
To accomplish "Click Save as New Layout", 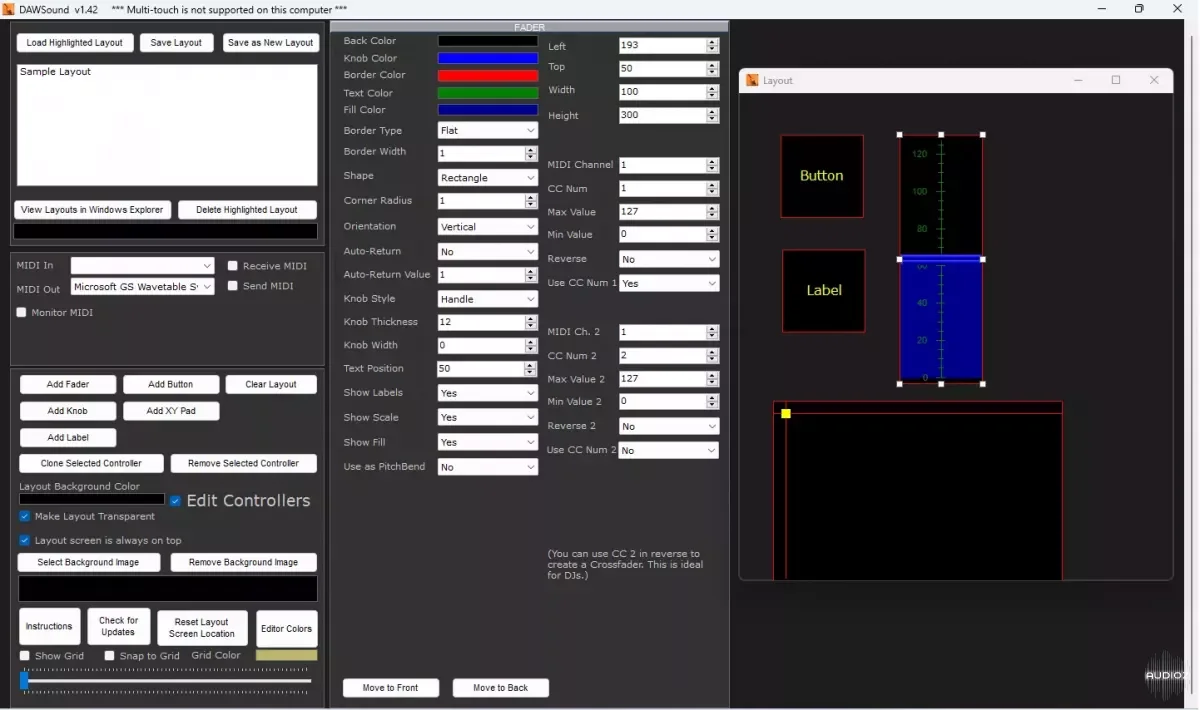I will coord(270,43).
